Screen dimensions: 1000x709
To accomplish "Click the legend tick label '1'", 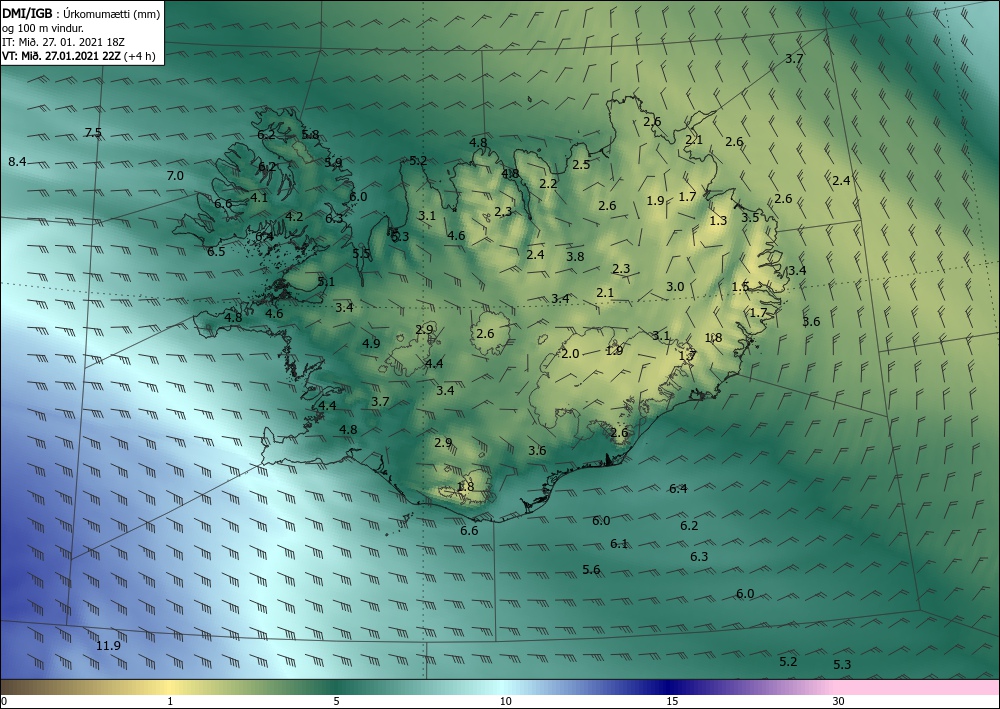I will coord(170,701).
